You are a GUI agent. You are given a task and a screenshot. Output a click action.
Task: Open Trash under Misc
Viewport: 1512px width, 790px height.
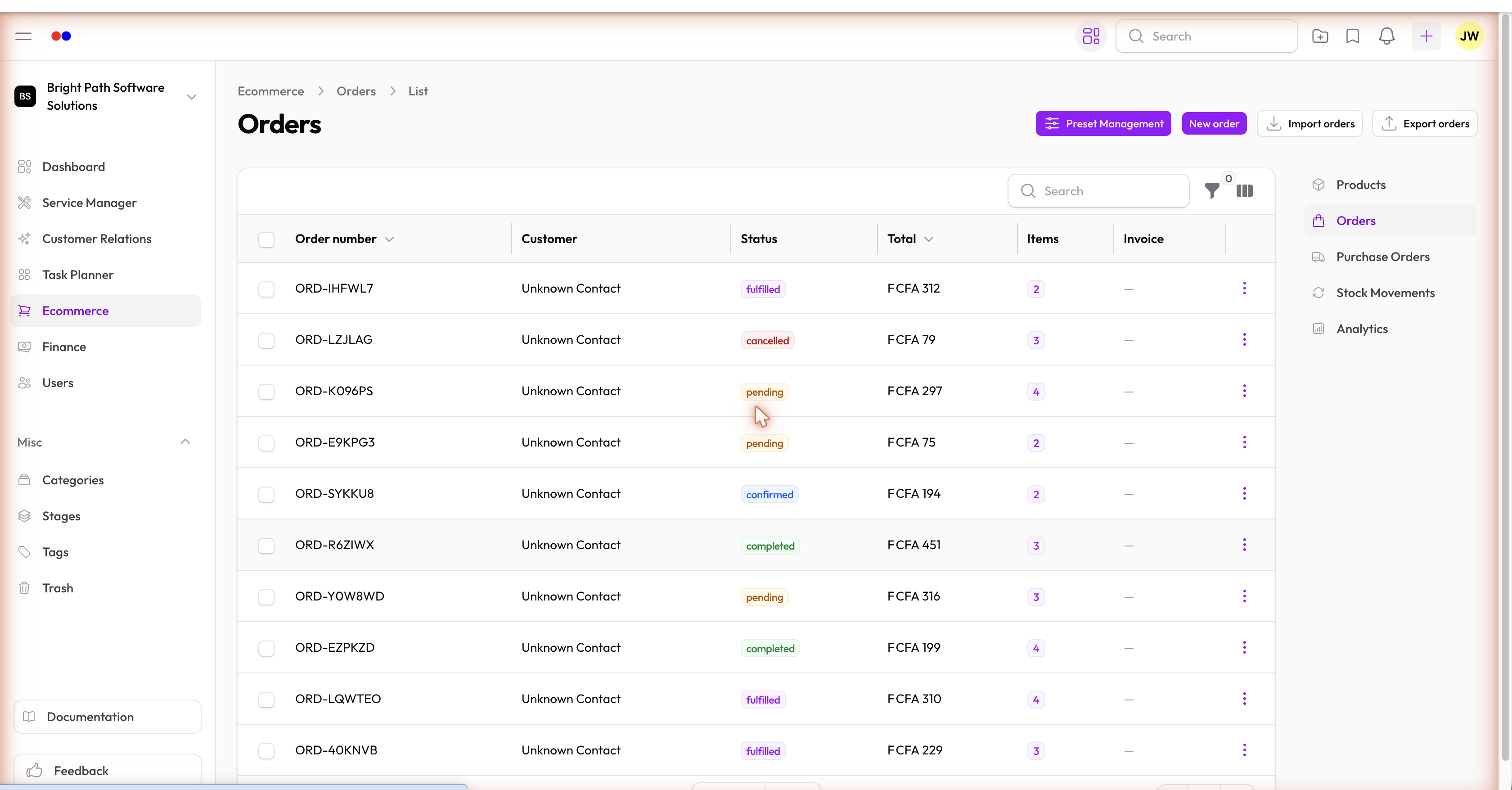(x=106, y=588)
